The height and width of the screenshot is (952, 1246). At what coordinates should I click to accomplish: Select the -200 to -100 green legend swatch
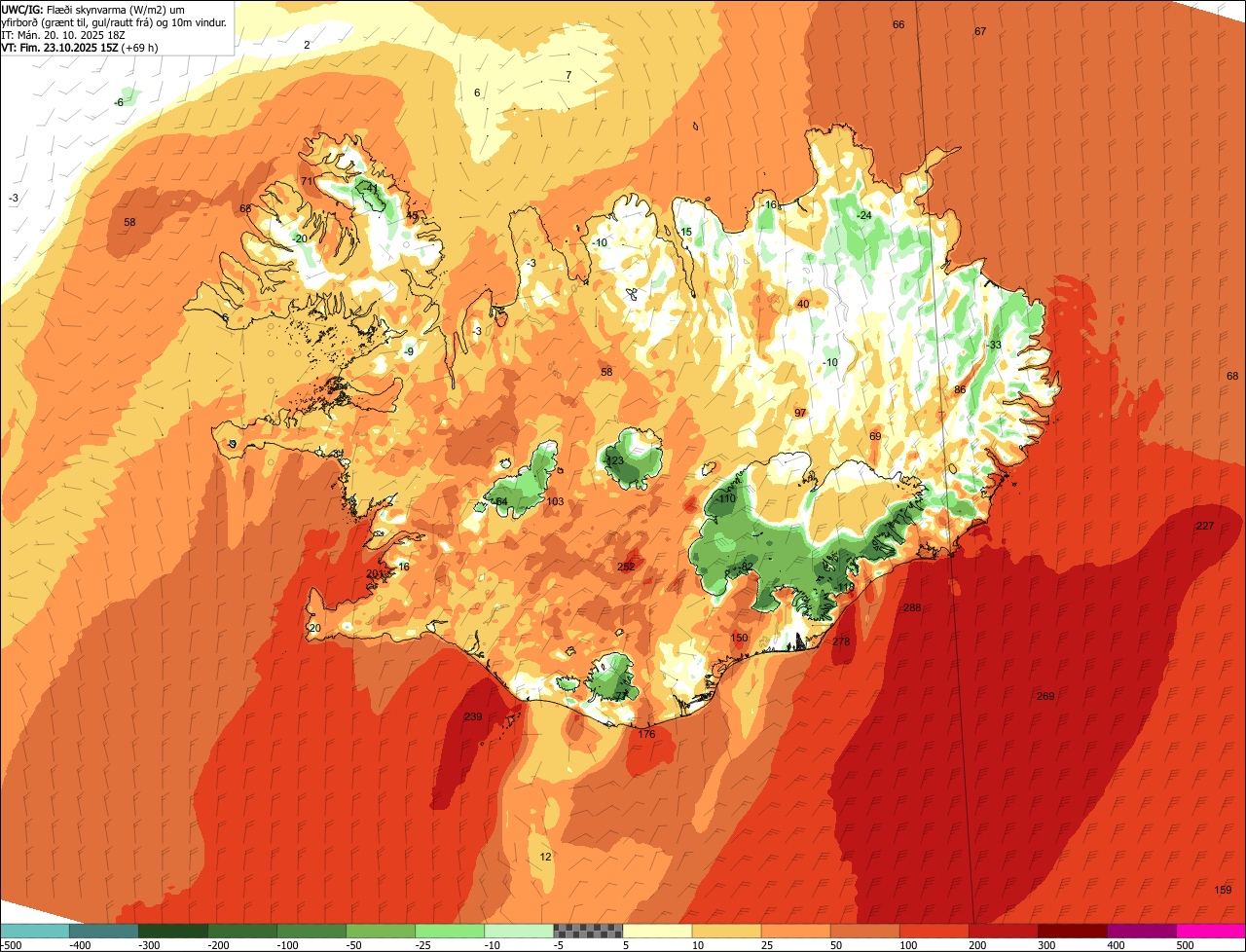(x=241, y=932)
